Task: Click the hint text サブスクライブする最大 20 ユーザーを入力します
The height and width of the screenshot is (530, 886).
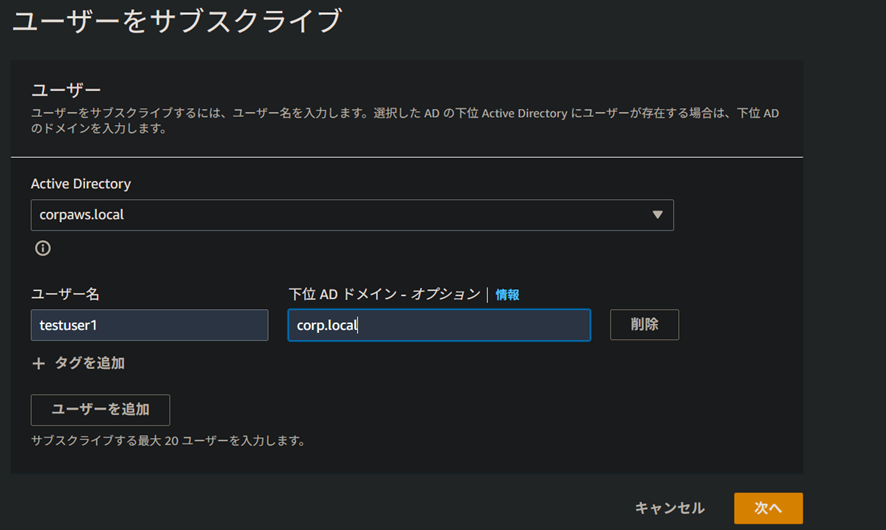Action: (x=168, y=441)
